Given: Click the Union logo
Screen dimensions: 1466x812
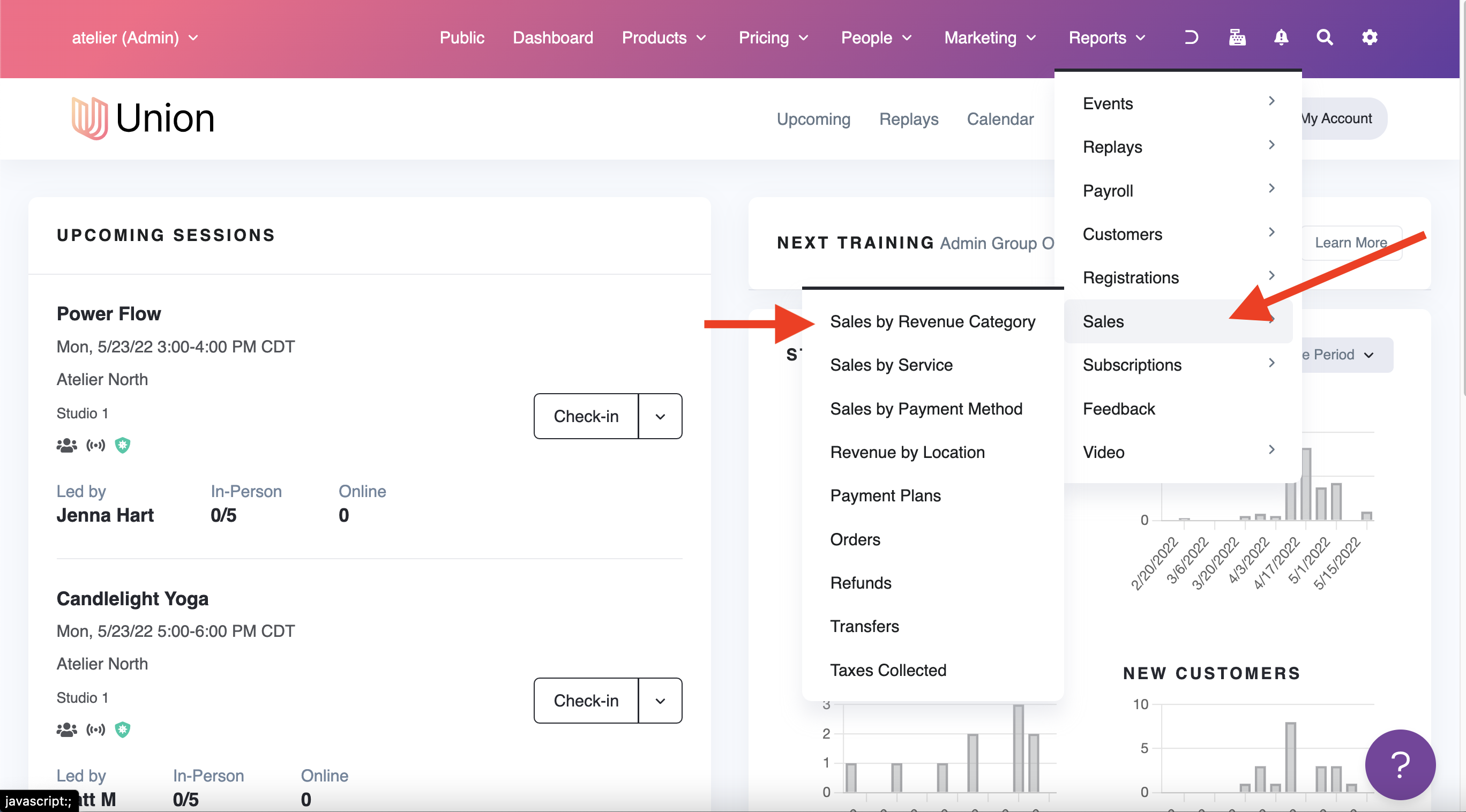Looking at the screenshot, I should [x=143, y=118].
